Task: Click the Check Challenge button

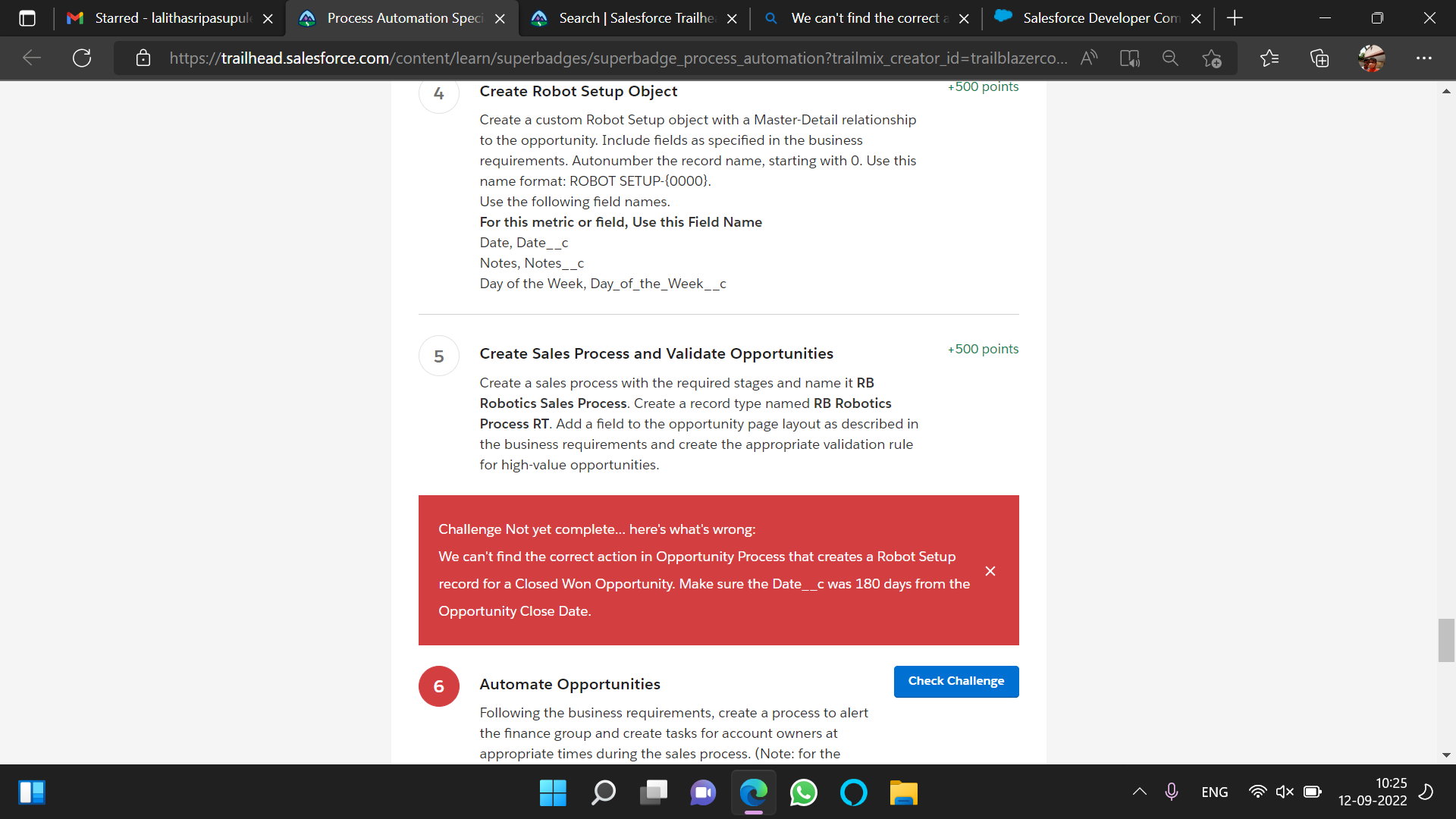Action: 955,681
